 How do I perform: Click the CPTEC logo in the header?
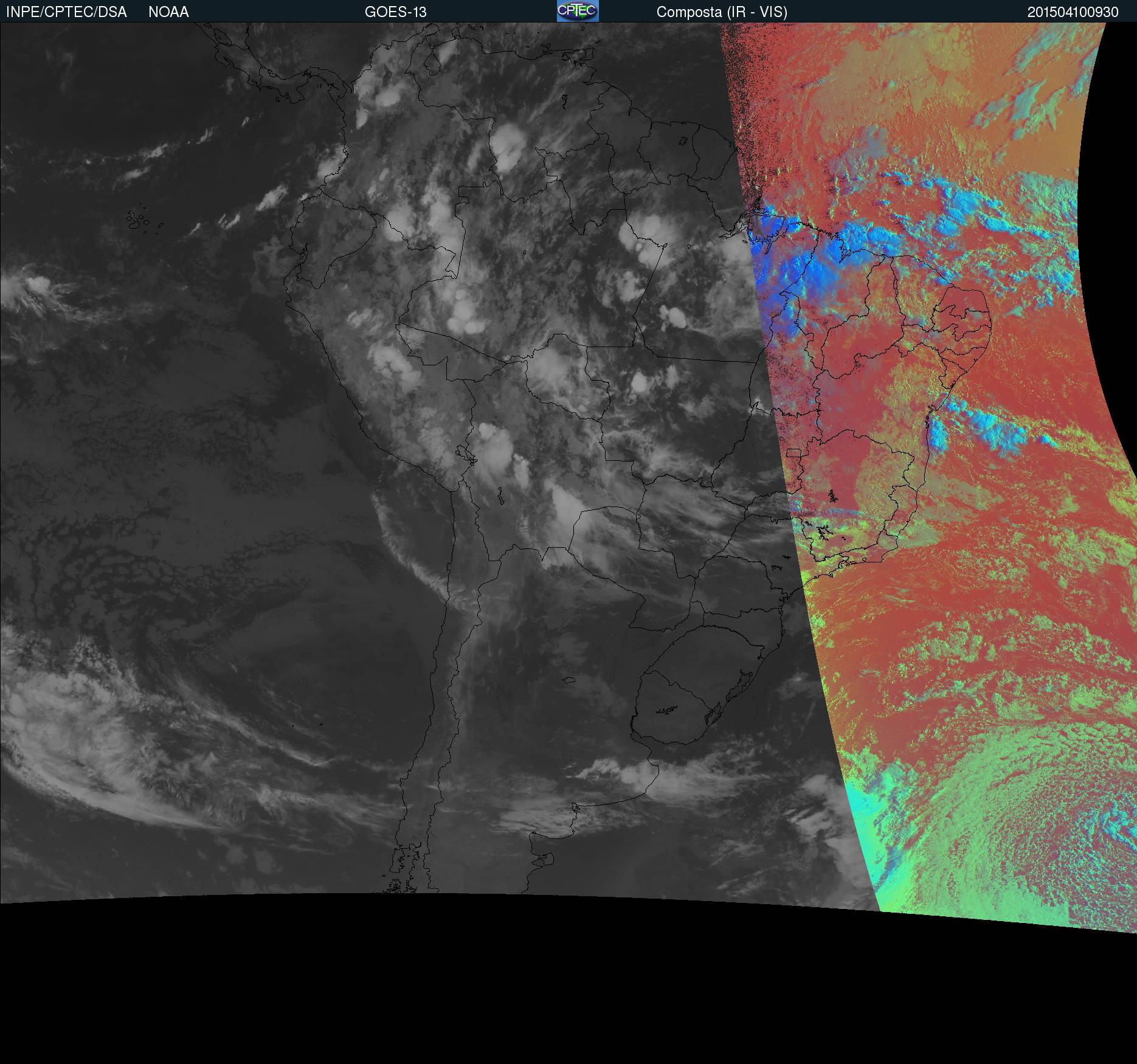pos(578,11)
